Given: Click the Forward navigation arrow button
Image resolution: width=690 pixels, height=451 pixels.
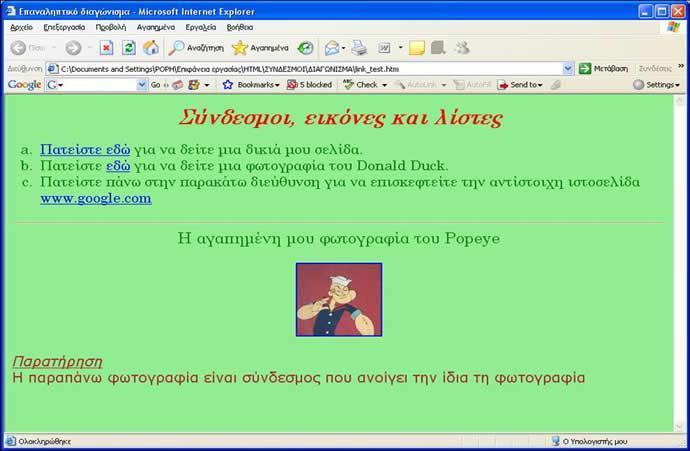Looking at the screenshot, I should (x=73, y=48).
